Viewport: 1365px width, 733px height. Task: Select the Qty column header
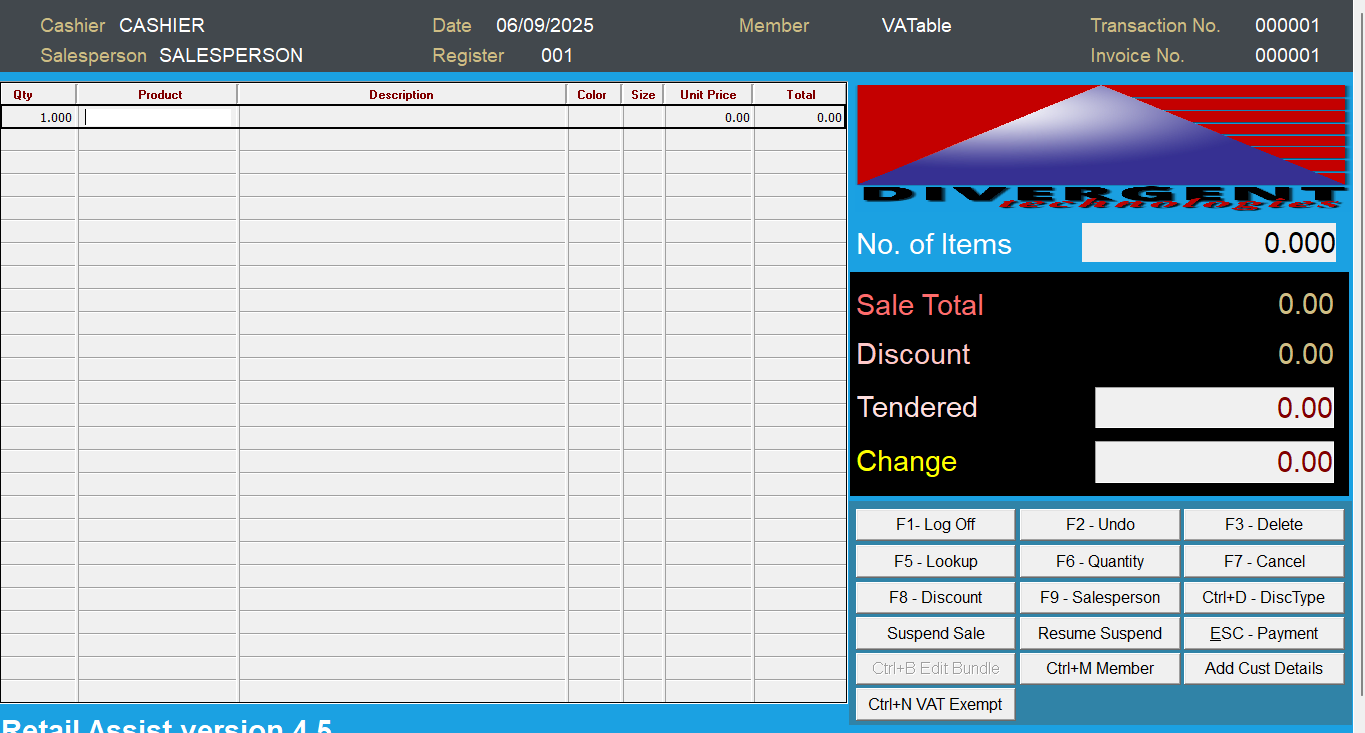(39, 93)
